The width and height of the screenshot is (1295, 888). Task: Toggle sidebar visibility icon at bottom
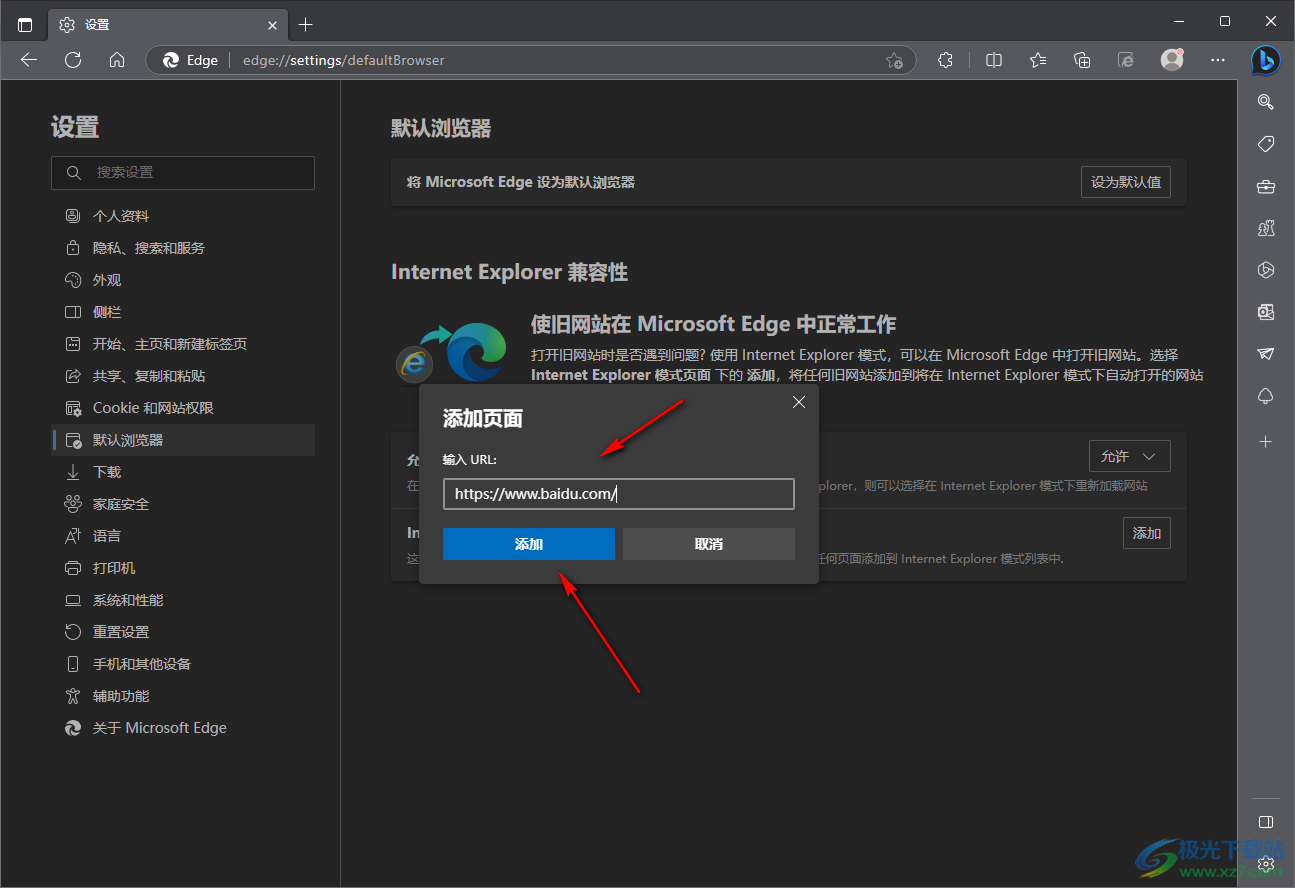pos(1265,822)
